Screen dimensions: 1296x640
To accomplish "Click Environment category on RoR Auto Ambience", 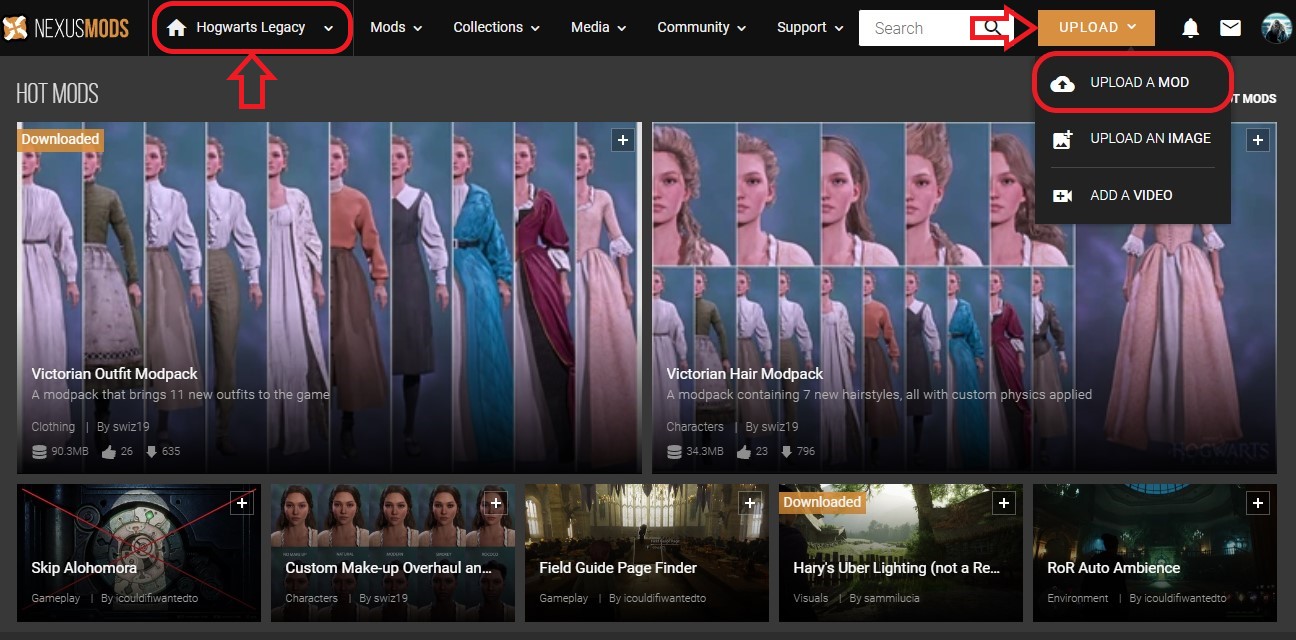I will point(1078,598).
